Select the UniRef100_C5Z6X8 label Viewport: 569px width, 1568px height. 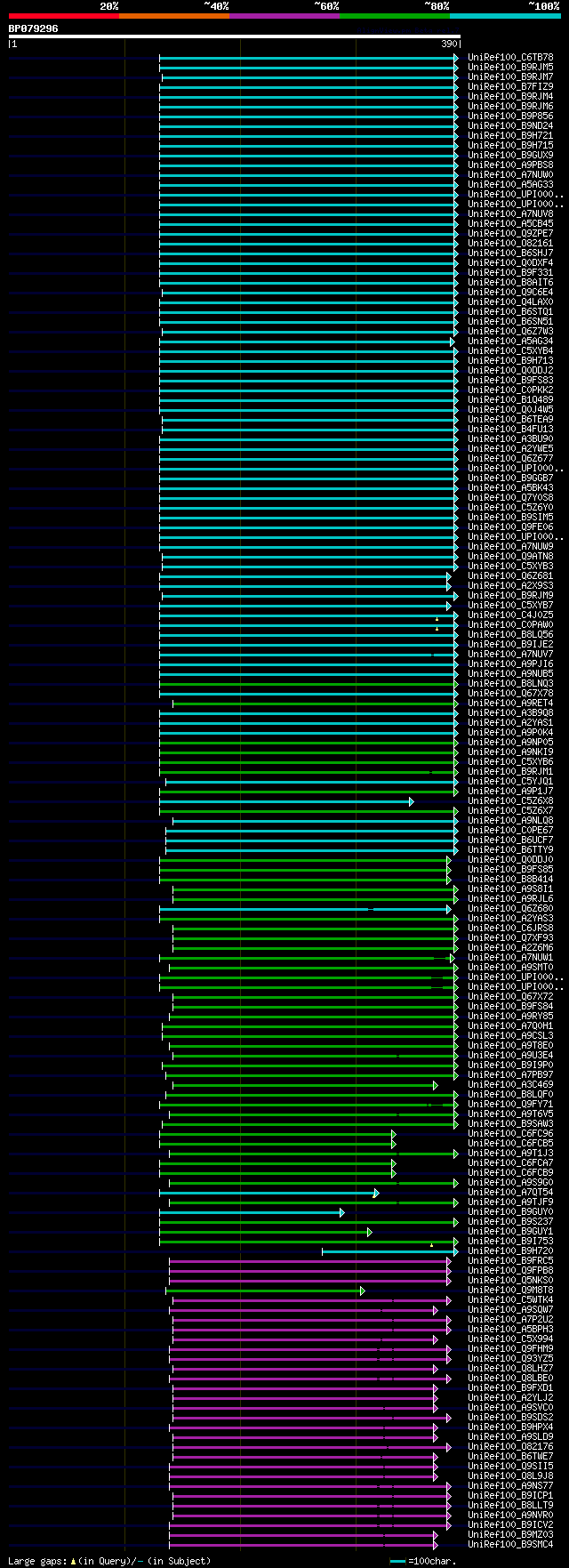510,800
